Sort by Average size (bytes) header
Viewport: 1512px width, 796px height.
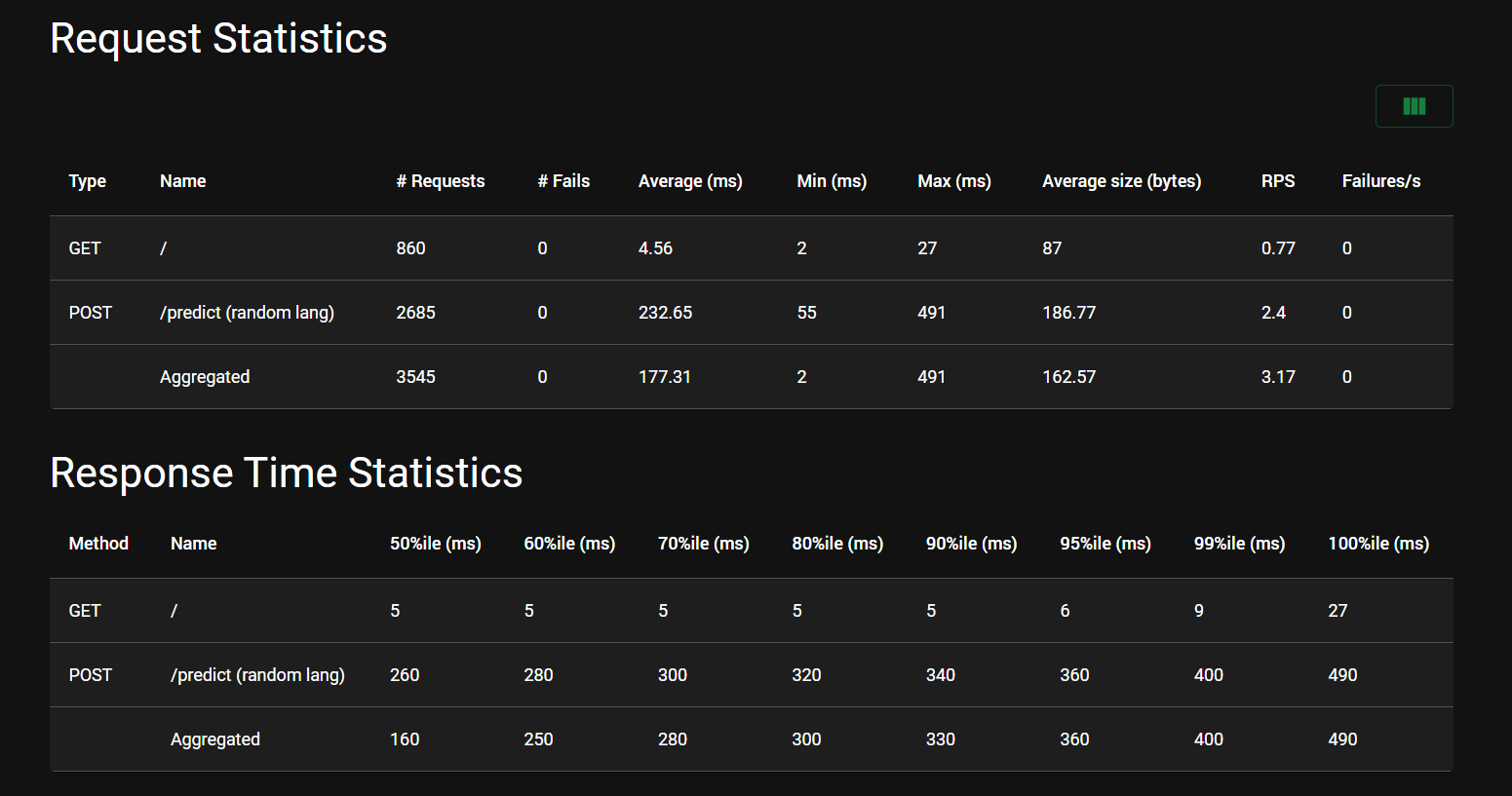tap(1122, 181)
